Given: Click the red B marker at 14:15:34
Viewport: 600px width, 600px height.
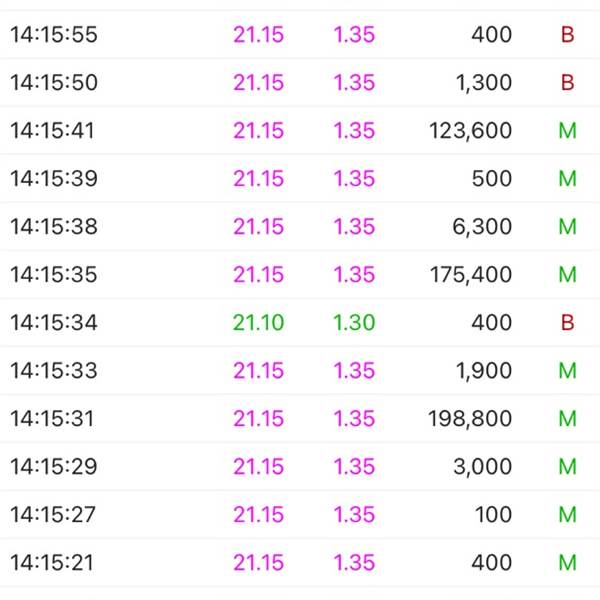Looking at the screenshot, I should pyautogui.click(x=567, y=322).
